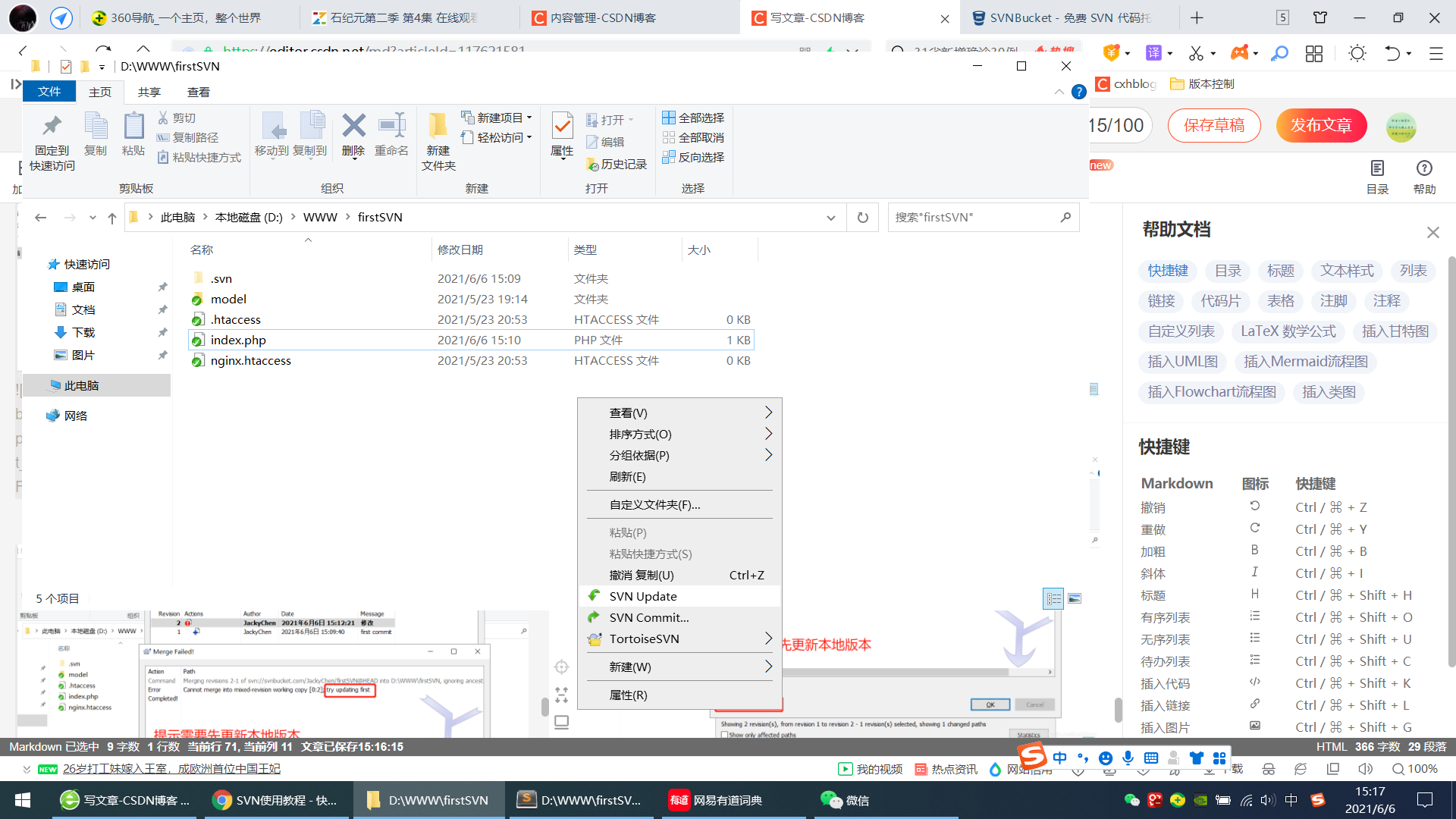1456x819 pixels.
Task: Open the View ribbon tab
Action: point(198,92)
